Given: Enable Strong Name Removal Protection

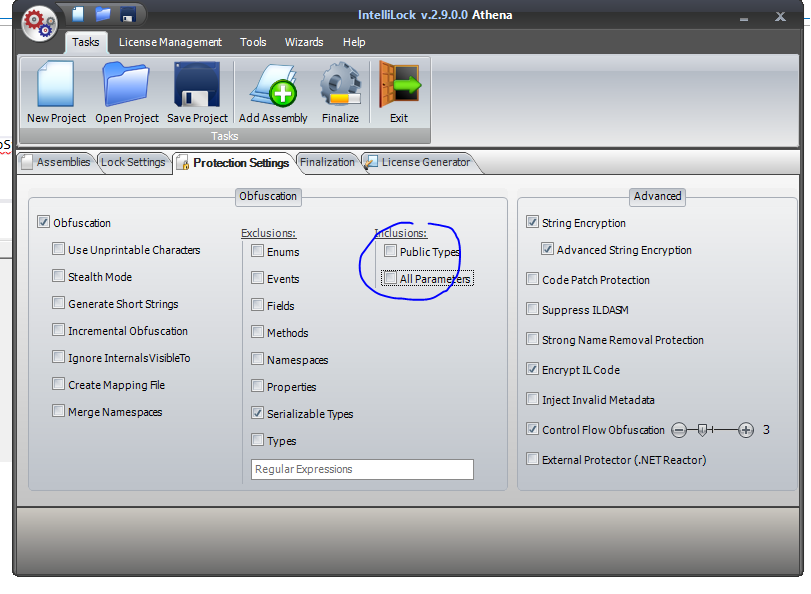Looking at the screenshot, I should (532, 339).
